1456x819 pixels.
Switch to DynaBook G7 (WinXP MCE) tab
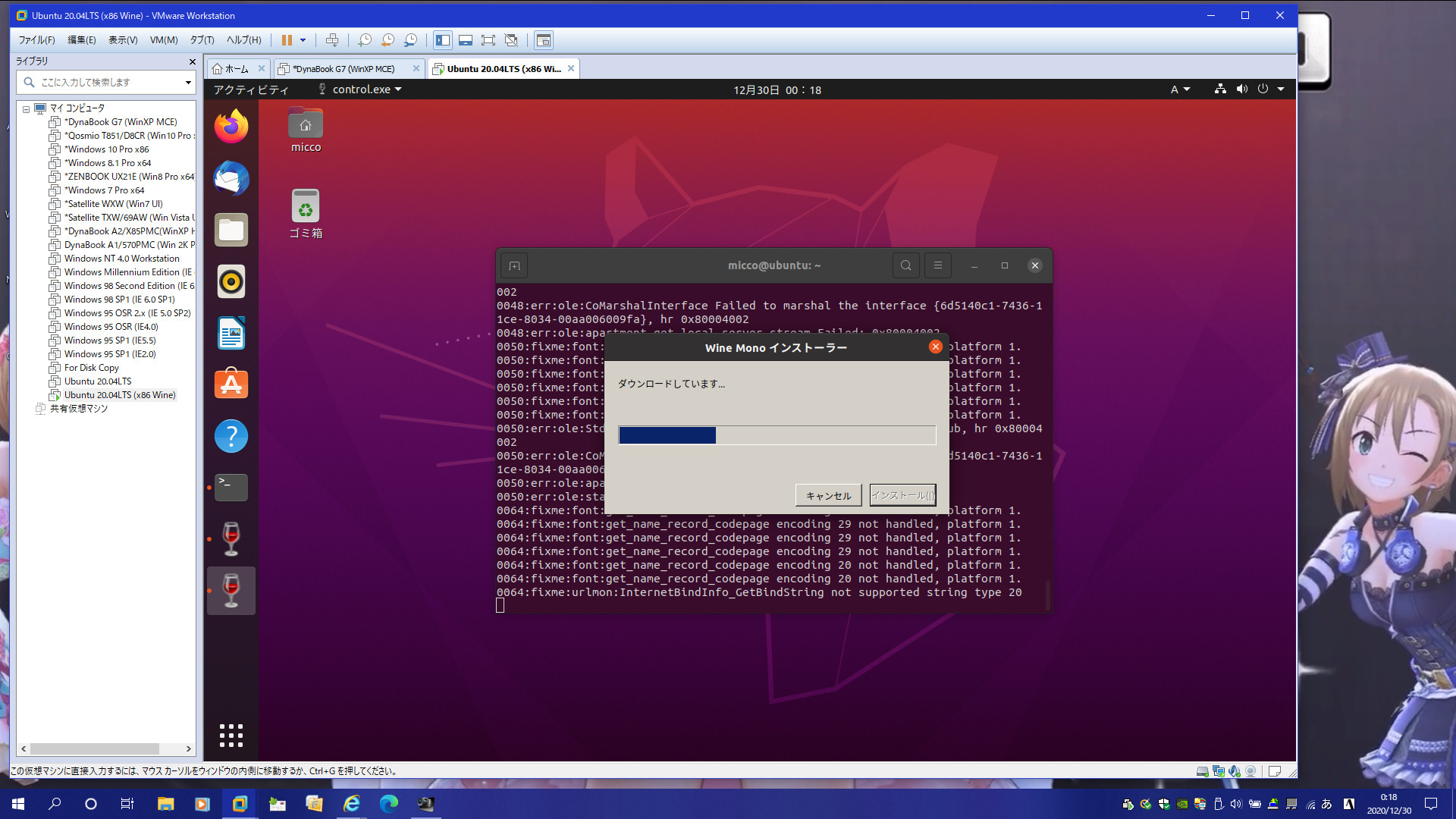pyautogui.click(x=343, y=69)
